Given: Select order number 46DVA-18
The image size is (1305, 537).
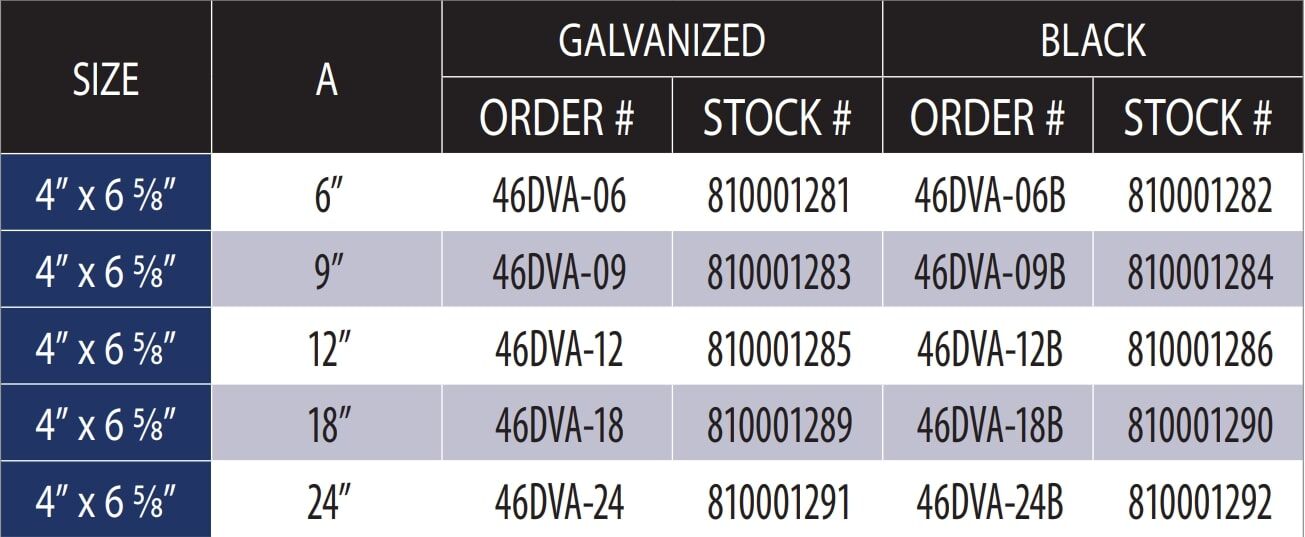Looking at the screenshot, I should (x=559, y=426).
